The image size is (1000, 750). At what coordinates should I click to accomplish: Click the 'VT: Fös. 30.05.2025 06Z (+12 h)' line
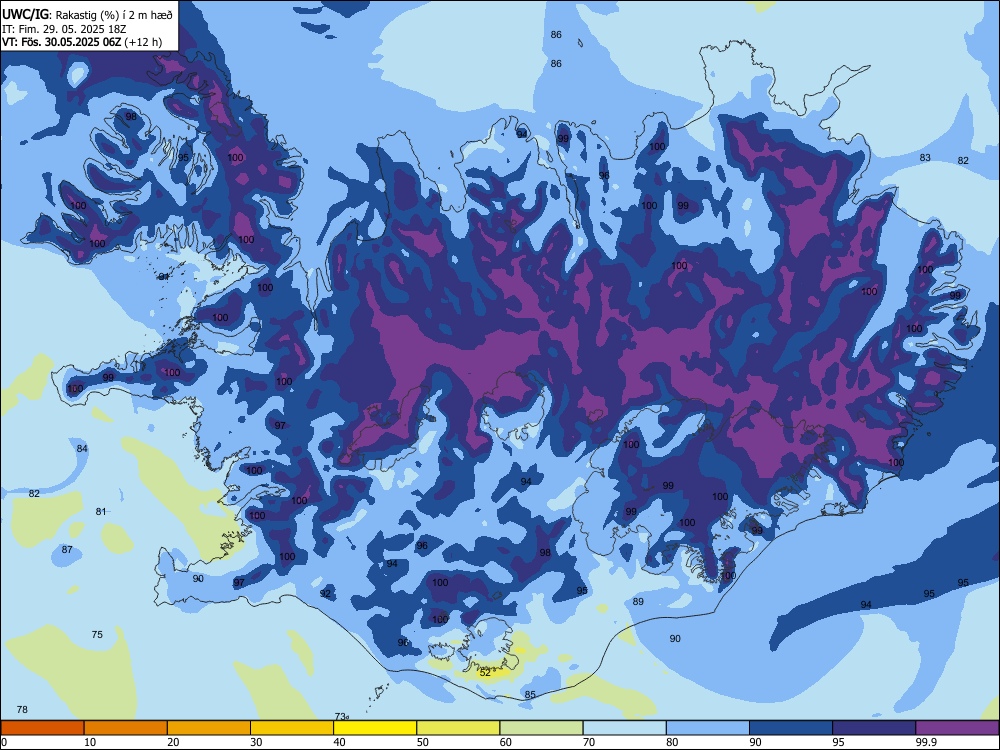pyautogui.click(x=82, y=42)
